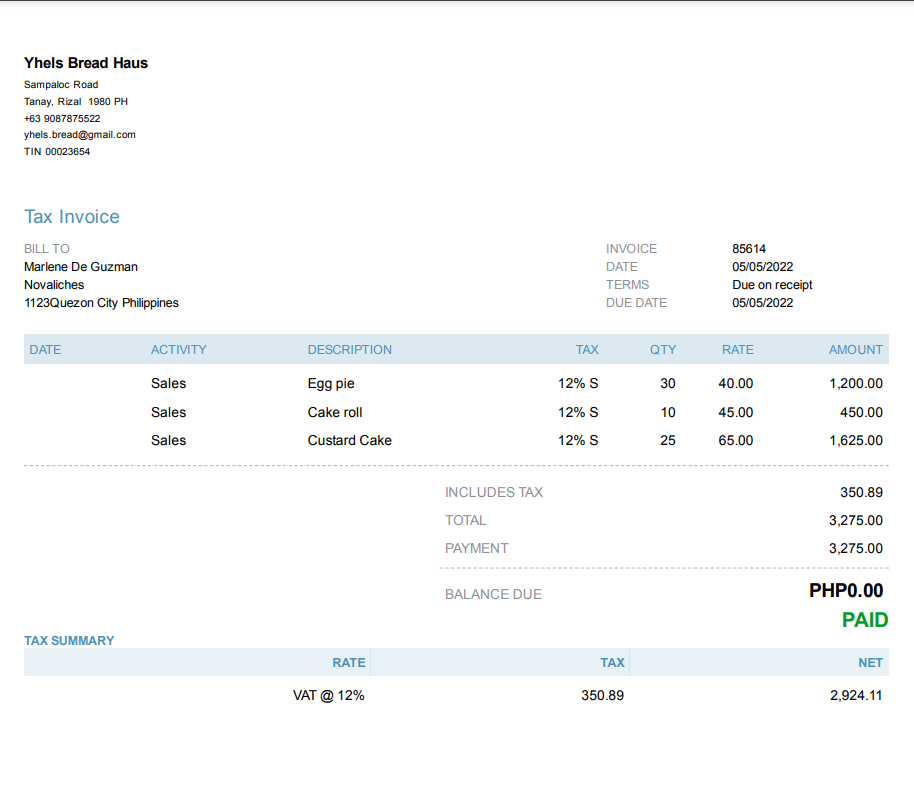This screenshot has height=787, width=914.
Task: Click the RATE header in the tax summary
Action: coord(349,663)
